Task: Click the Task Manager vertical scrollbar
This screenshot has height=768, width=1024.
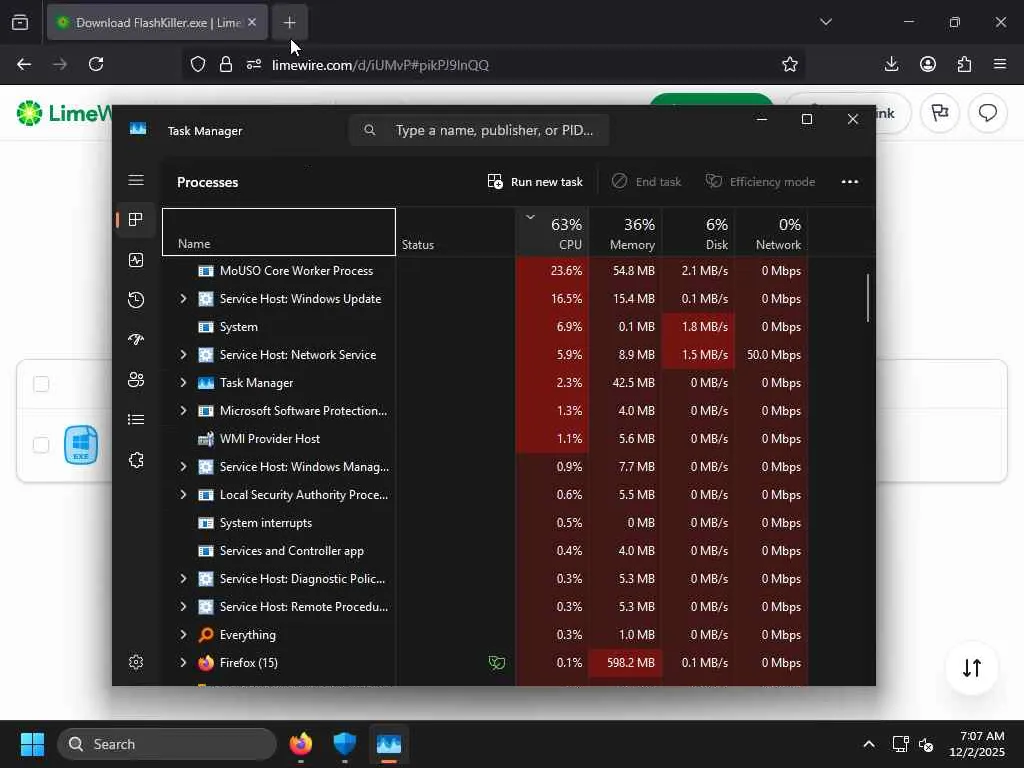Action: click(868, 298)
